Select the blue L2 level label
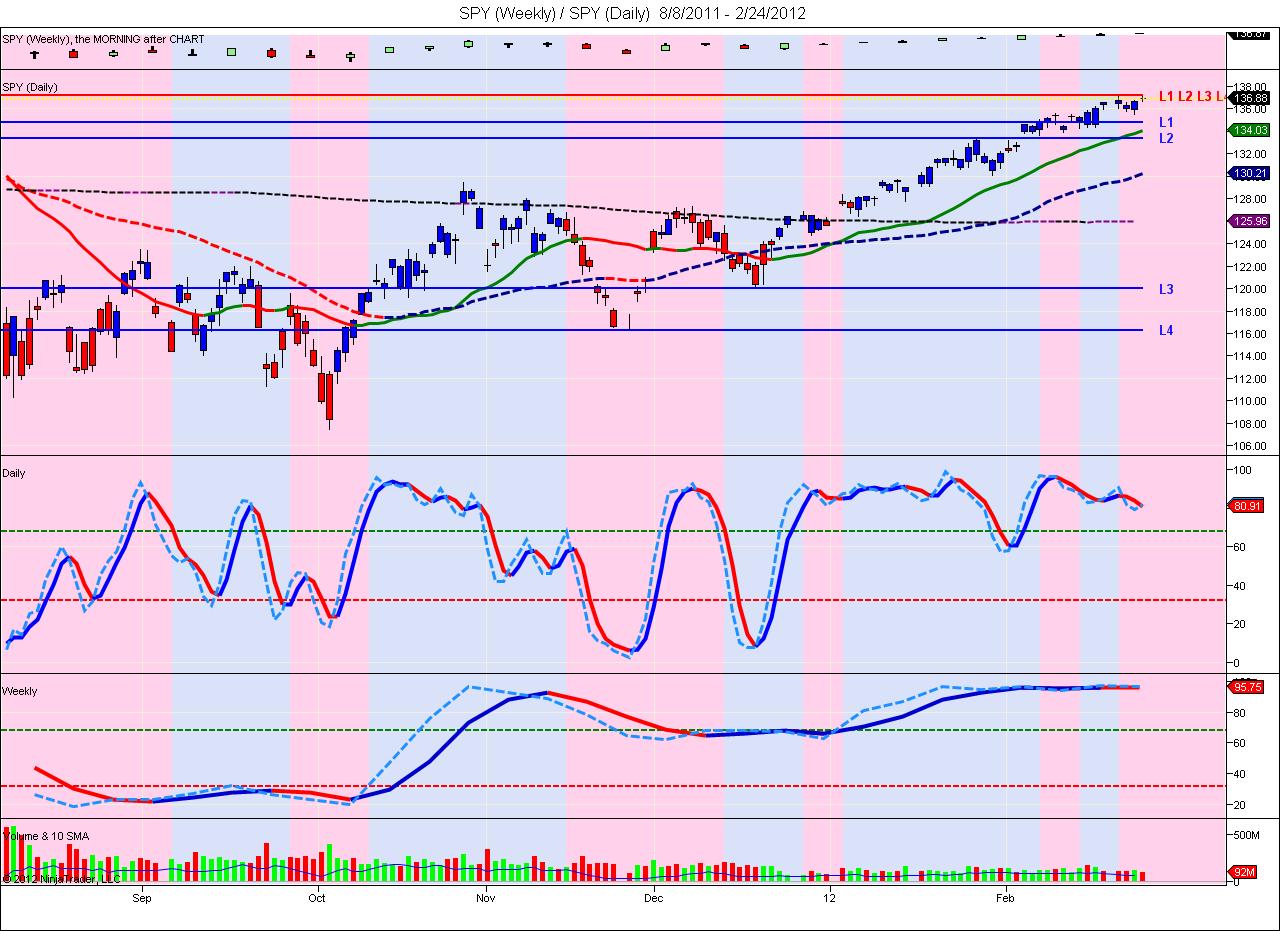This screenshot has height=931, width=1280. [x=1166, y=138]
